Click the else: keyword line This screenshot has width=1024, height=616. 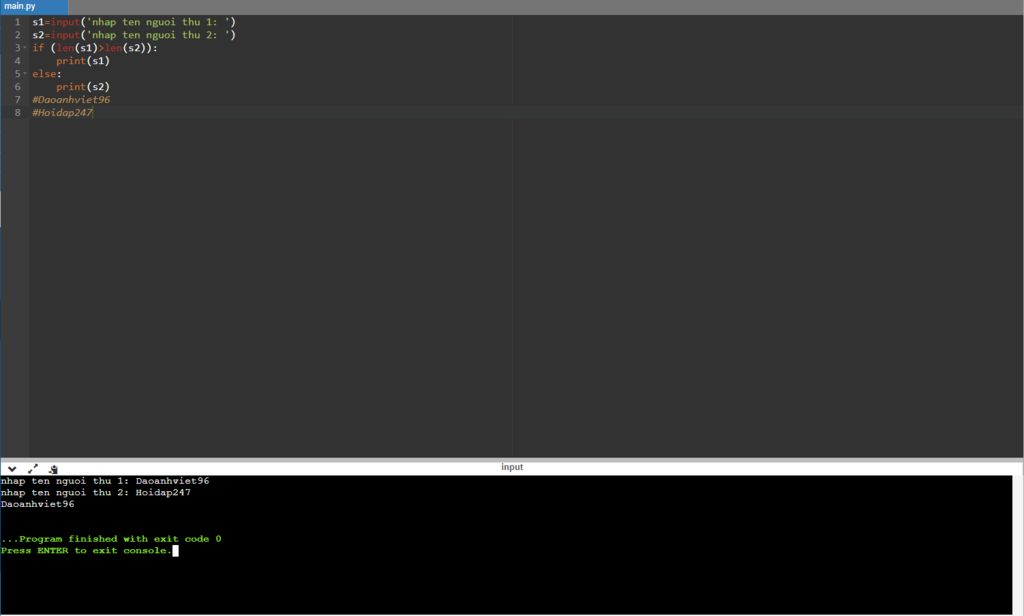46,74
